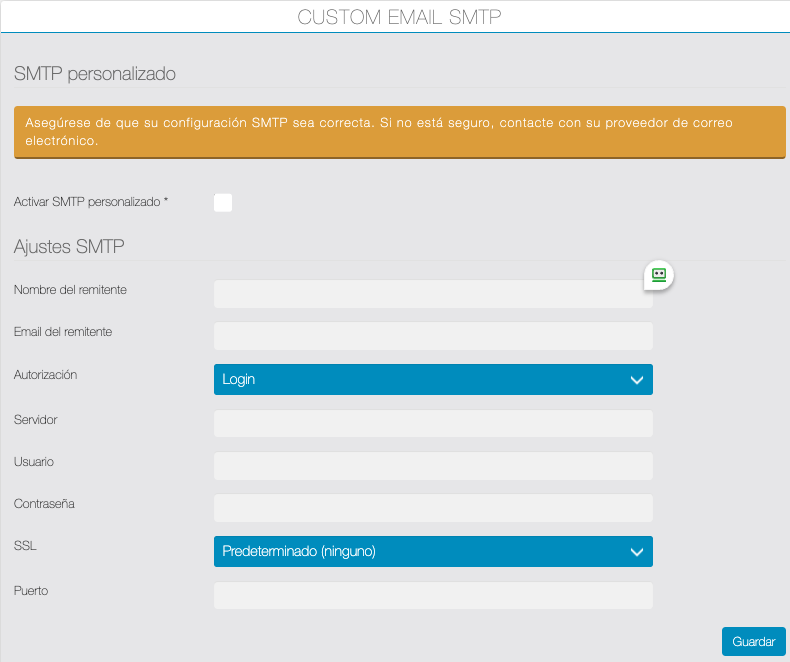Image resolution: width=790 pixels, height=662 pixels.
Task: Click the CUSTOM EMAIL SMTP page title
Action: point(399,17)
